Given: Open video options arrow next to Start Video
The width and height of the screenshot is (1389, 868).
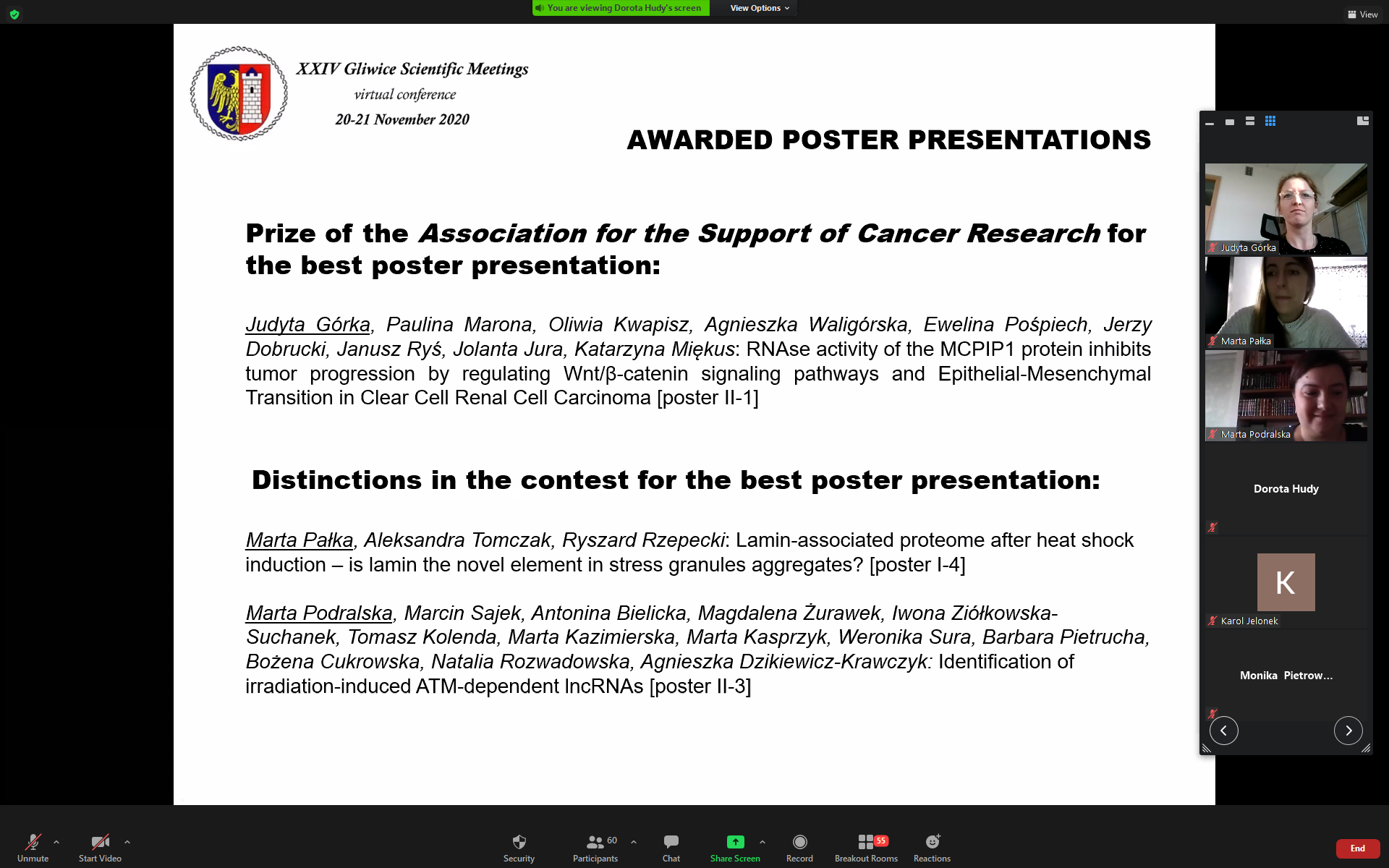Looking at the screenshot, I should (127, 842).
